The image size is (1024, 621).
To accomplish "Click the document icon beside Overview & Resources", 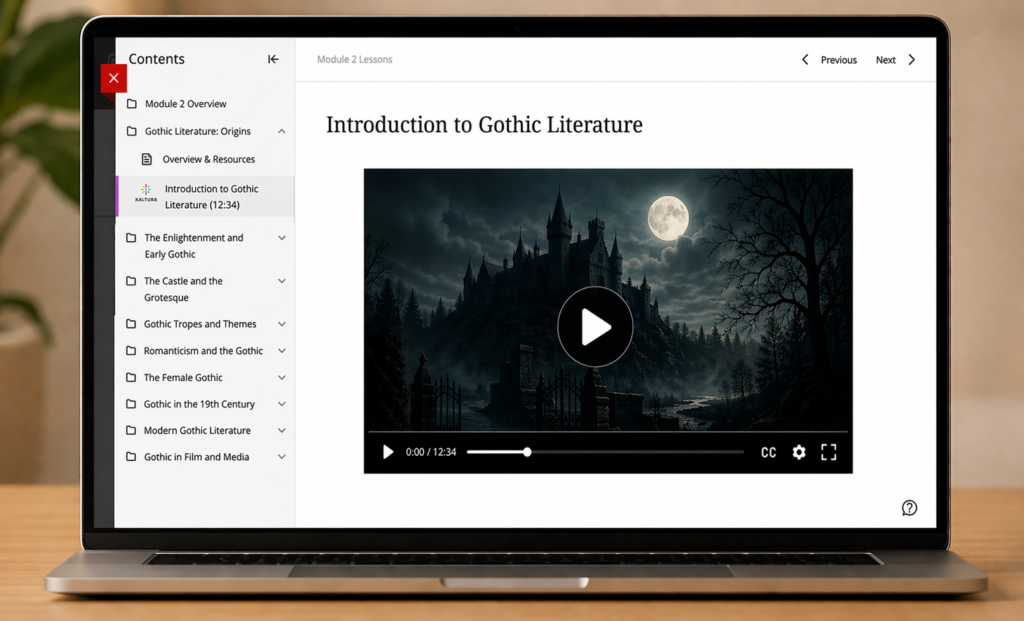I will pos(145,158).
